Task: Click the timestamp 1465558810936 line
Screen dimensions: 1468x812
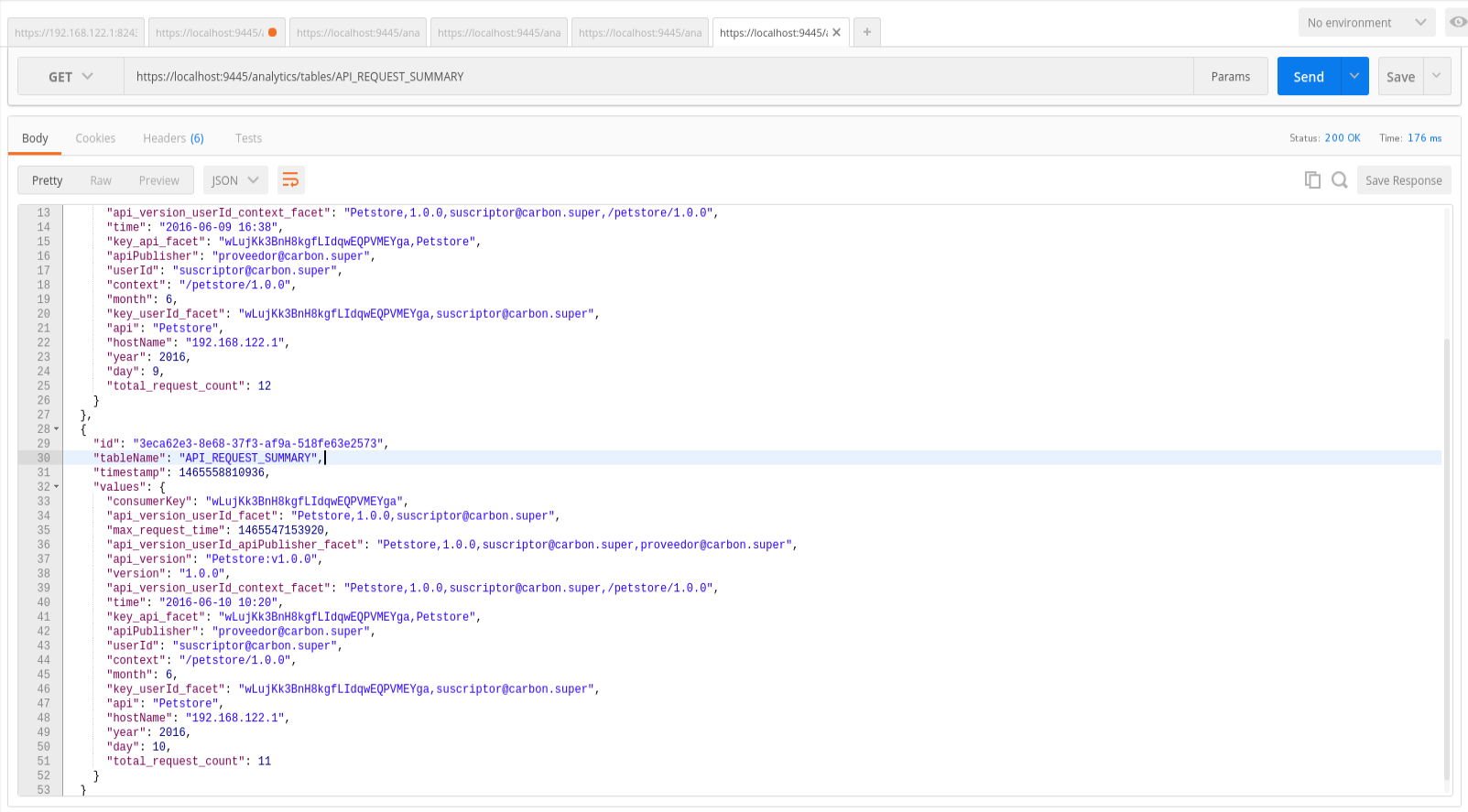Action: (x=181, y=472)
